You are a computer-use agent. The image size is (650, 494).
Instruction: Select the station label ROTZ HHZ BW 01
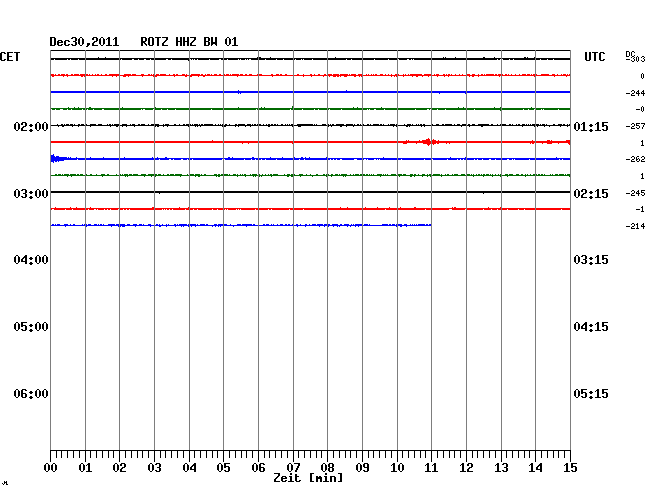click(x=189, y=42)
